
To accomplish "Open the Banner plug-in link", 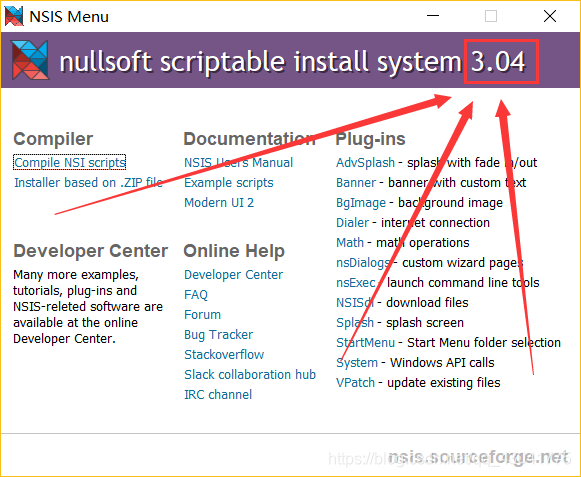I will coord(356,182).
